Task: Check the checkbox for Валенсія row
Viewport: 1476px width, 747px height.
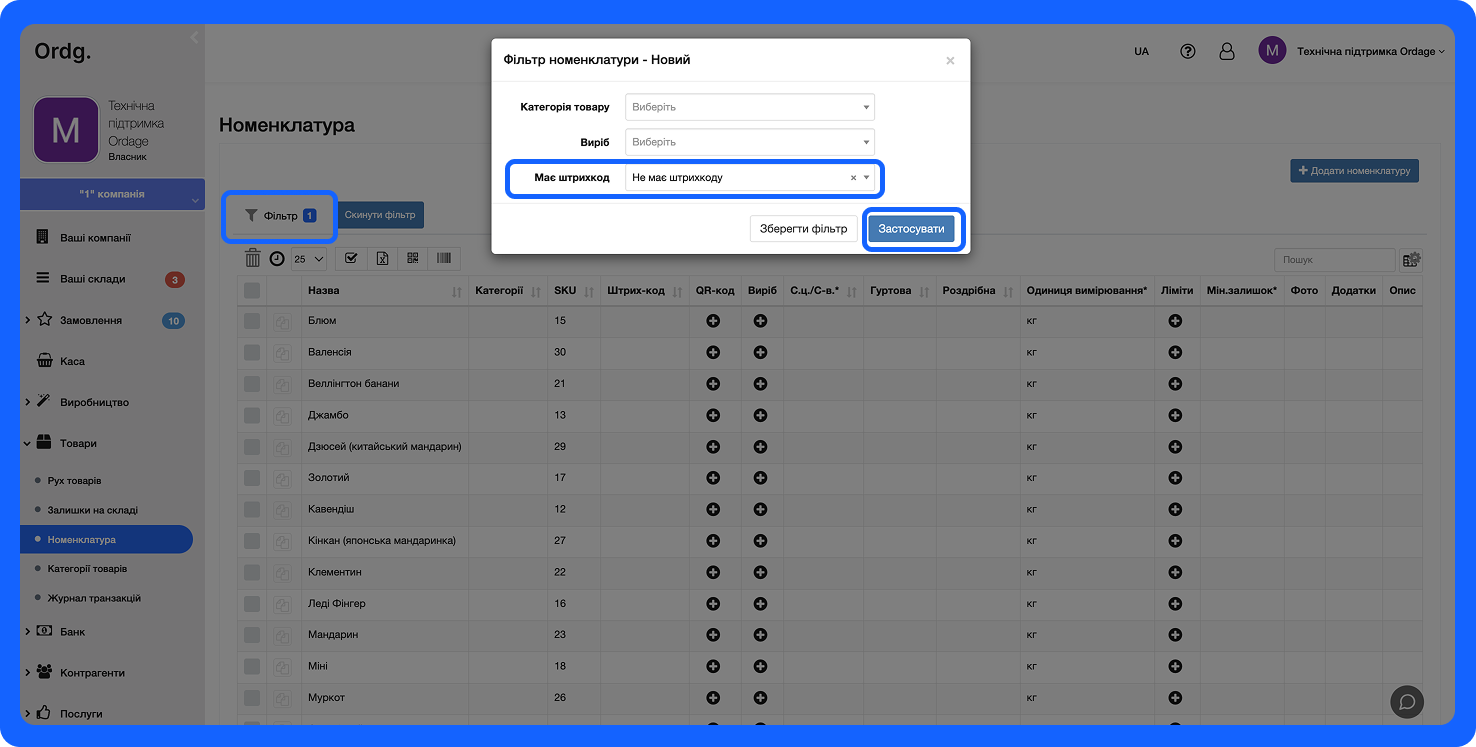Action: (x=252, y=352)
